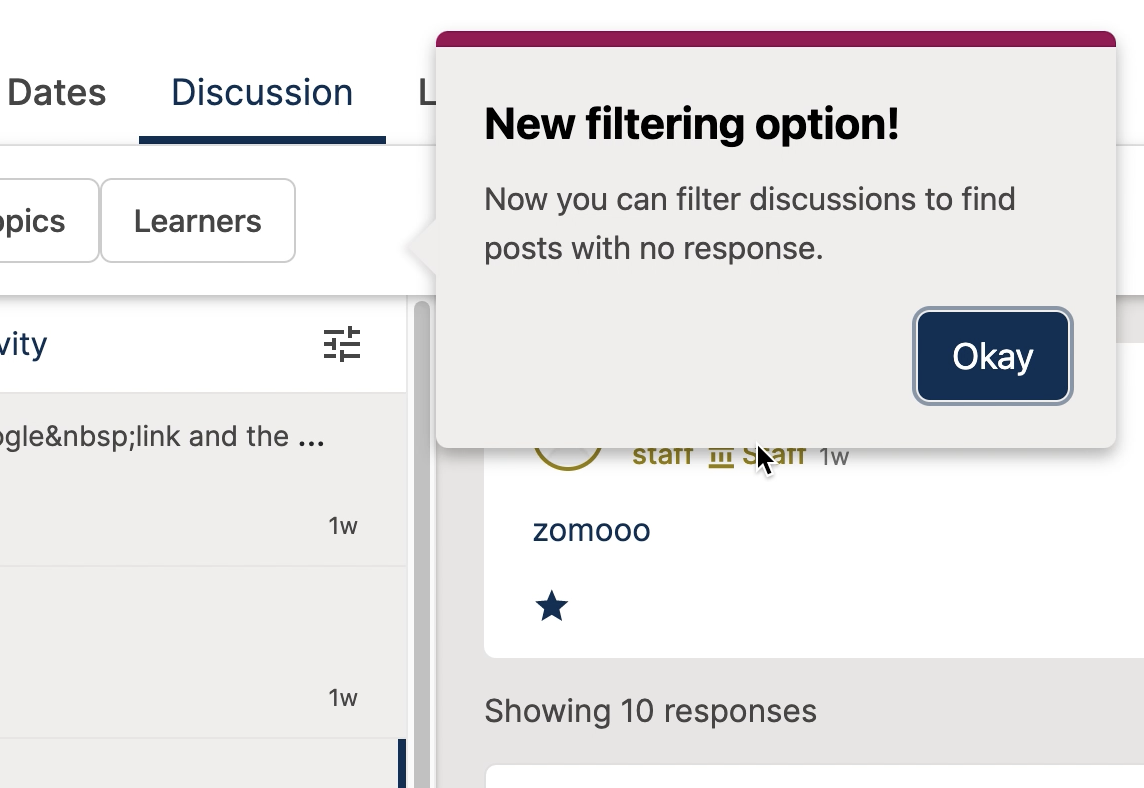Click the 'Showing 10 responses' label
Viewport: 1144px width, 788px height.
point(650,711)
